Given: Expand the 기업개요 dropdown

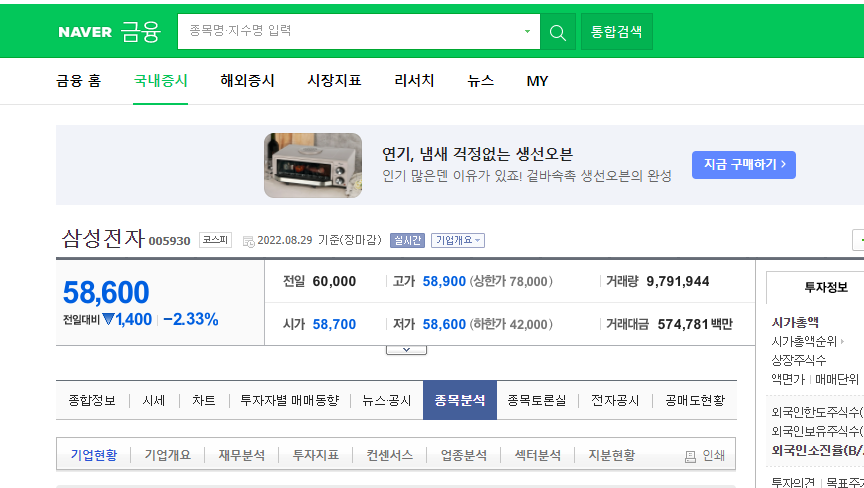Looking at the screenshot, I should click(x=458, y=241).
